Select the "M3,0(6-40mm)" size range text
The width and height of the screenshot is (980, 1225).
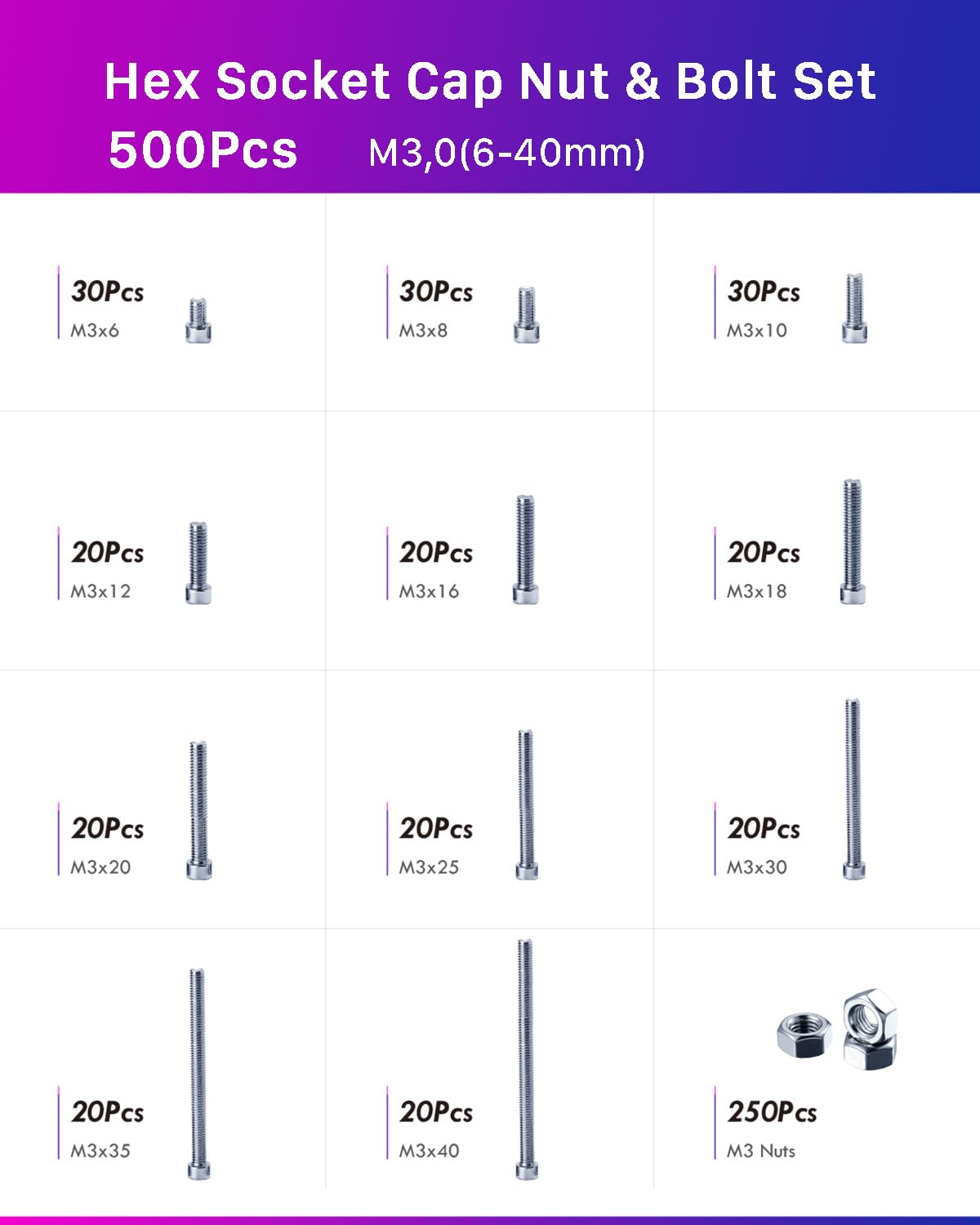(x=506, y=153)
